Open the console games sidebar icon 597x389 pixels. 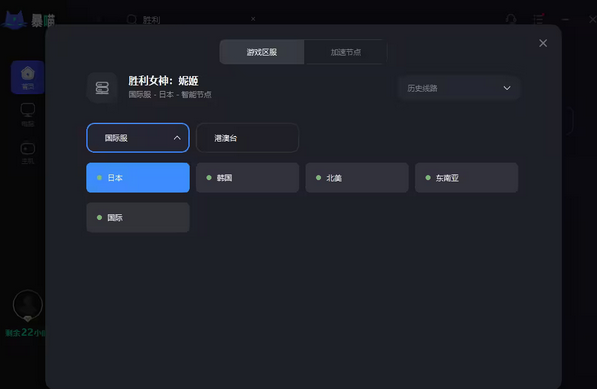click(28, 152)
